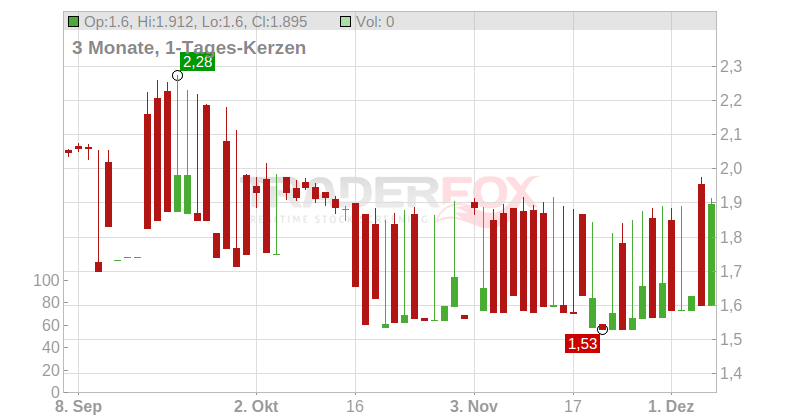The image size is (800, 420).
Task: Click the 1,53 low price label
Action: click(582, 343)
